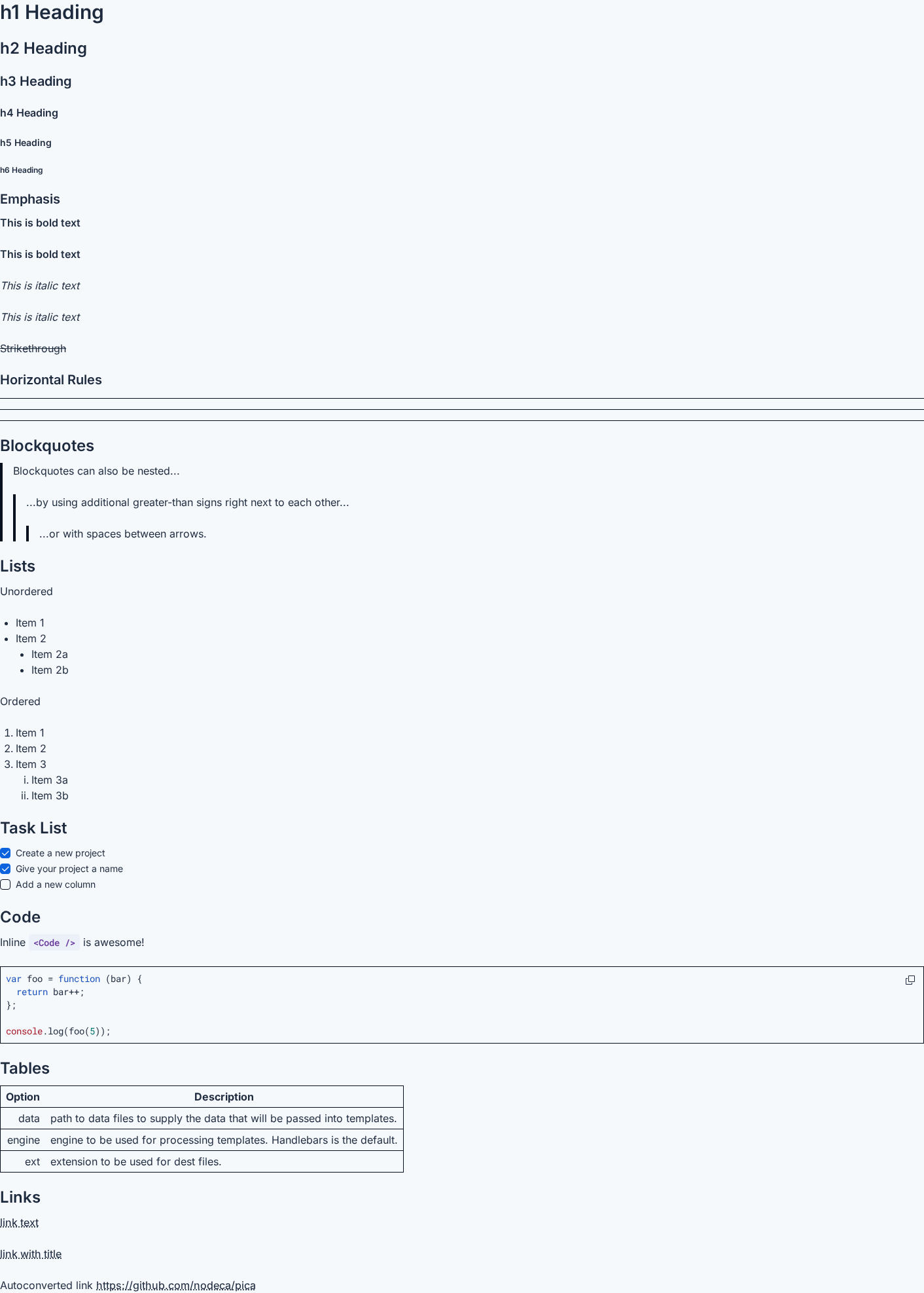Click the 'Unordered' label
The image size is (924, 1293).
[26, 591]
